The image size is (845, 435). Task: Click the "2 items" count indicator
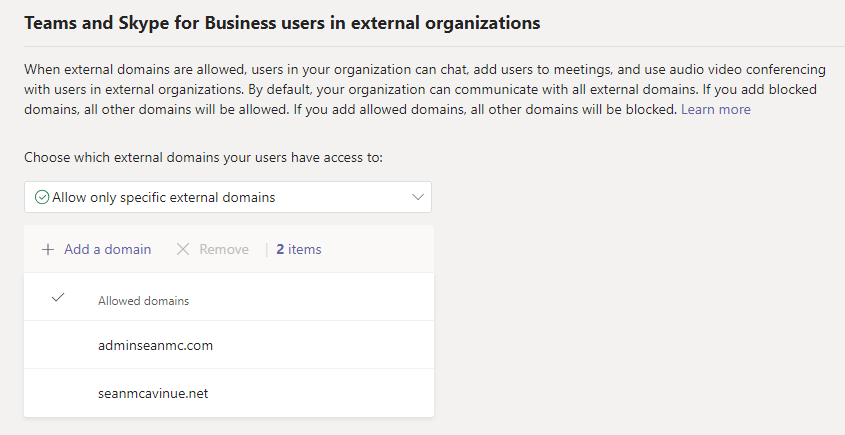299,249
